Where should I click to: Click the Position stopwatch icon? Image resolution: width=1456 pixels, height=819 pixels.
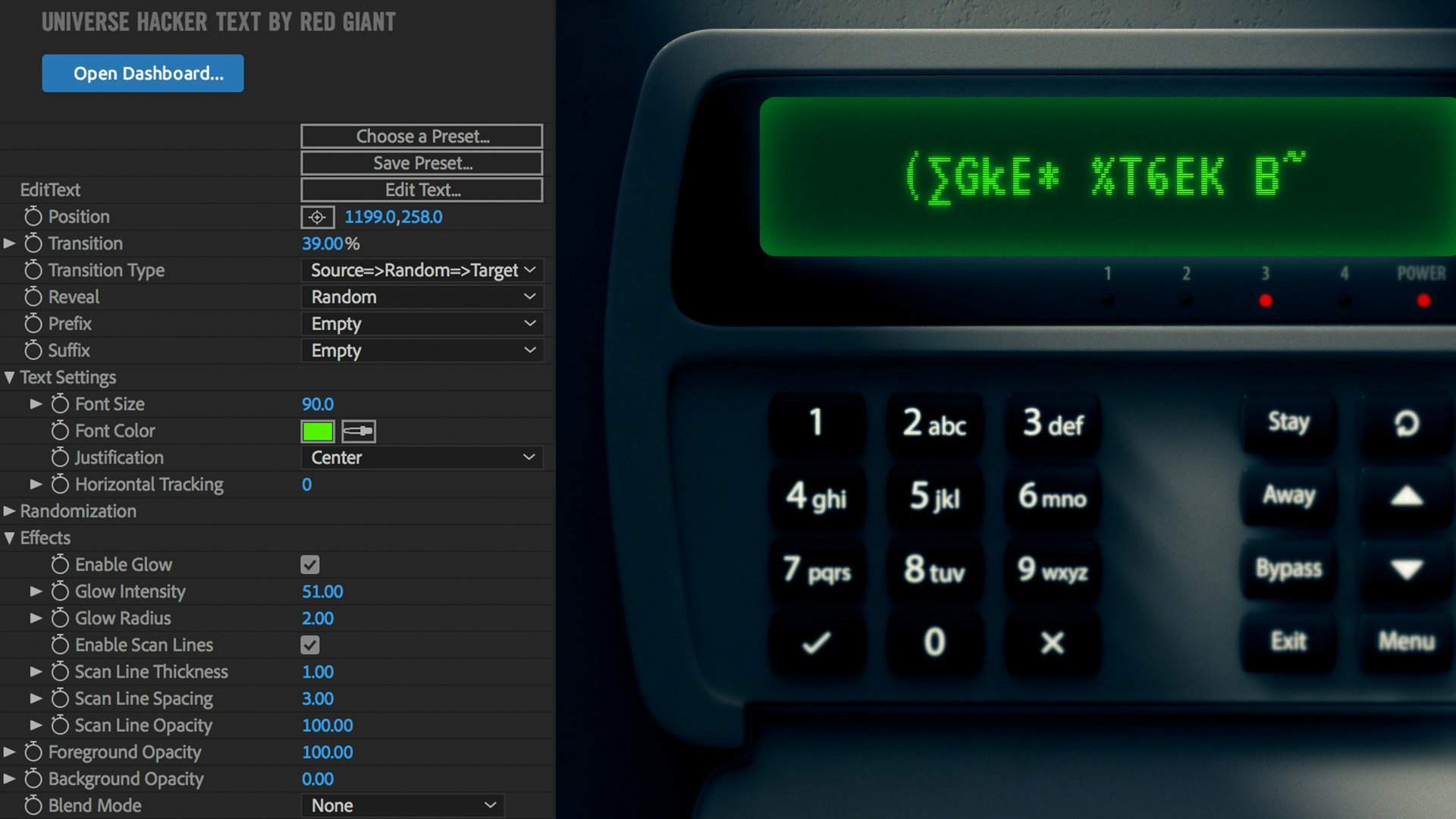(x=33, y=217)
